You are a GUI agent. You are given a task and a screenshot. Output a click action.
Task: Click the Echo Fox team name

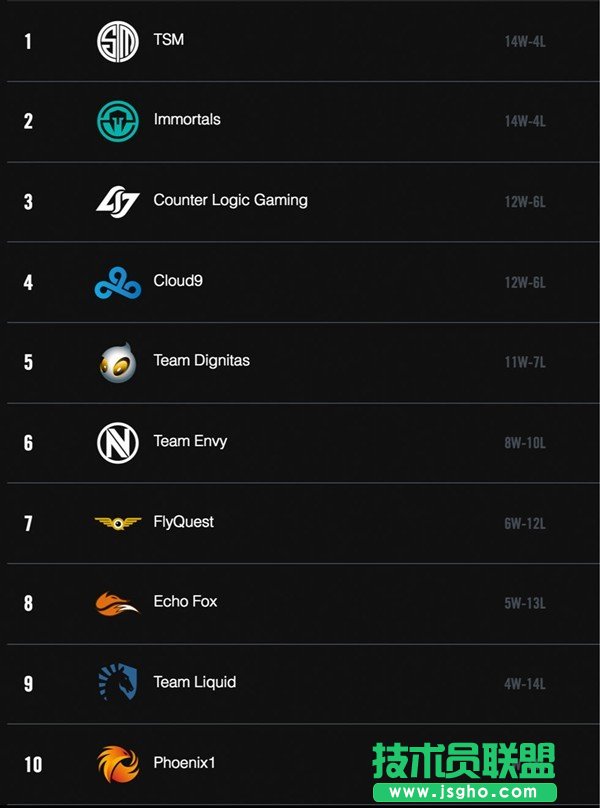(x=185, y=602)
